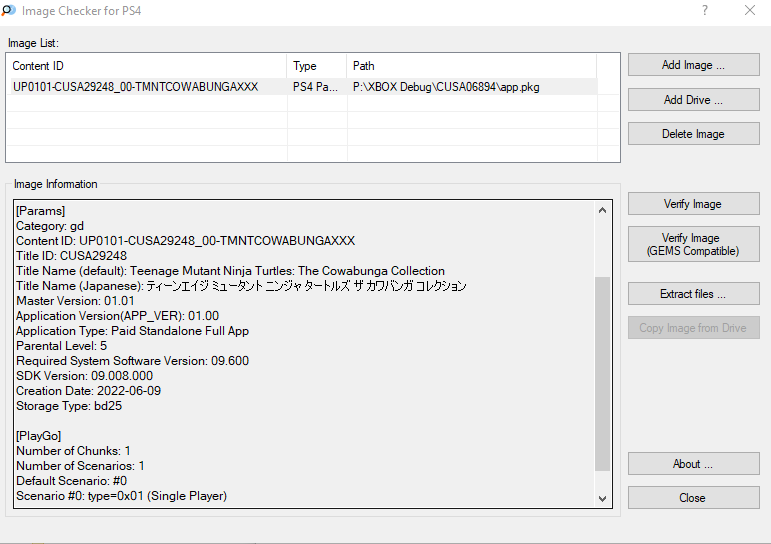771x544 pixels.
Task: Click the Image Checker app icon in title bar
Action: tap(9, 10)
